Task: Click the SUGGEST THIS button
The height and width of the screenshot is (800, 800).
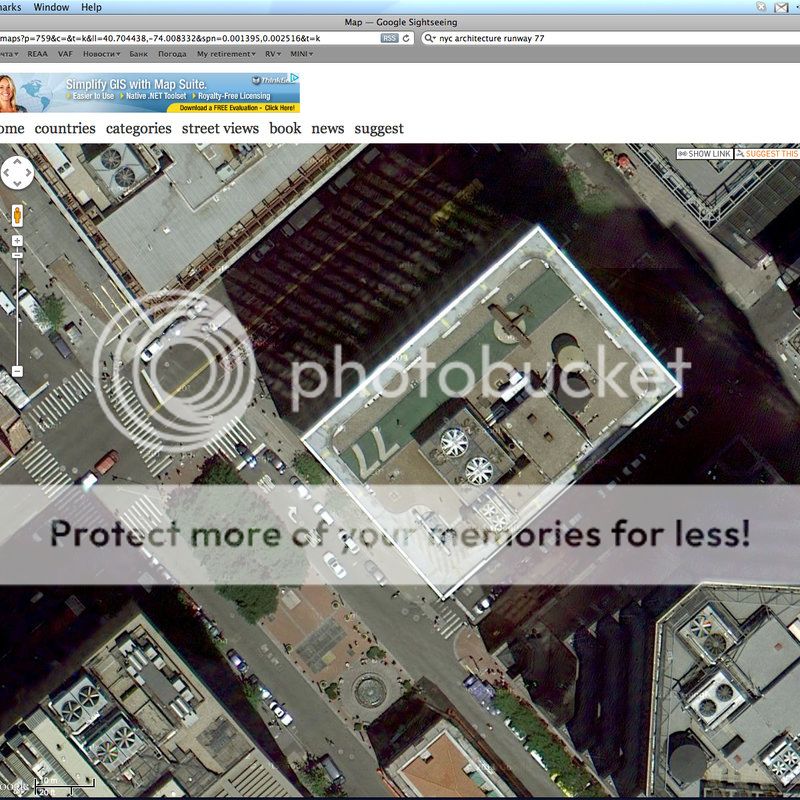Action: 768,154
